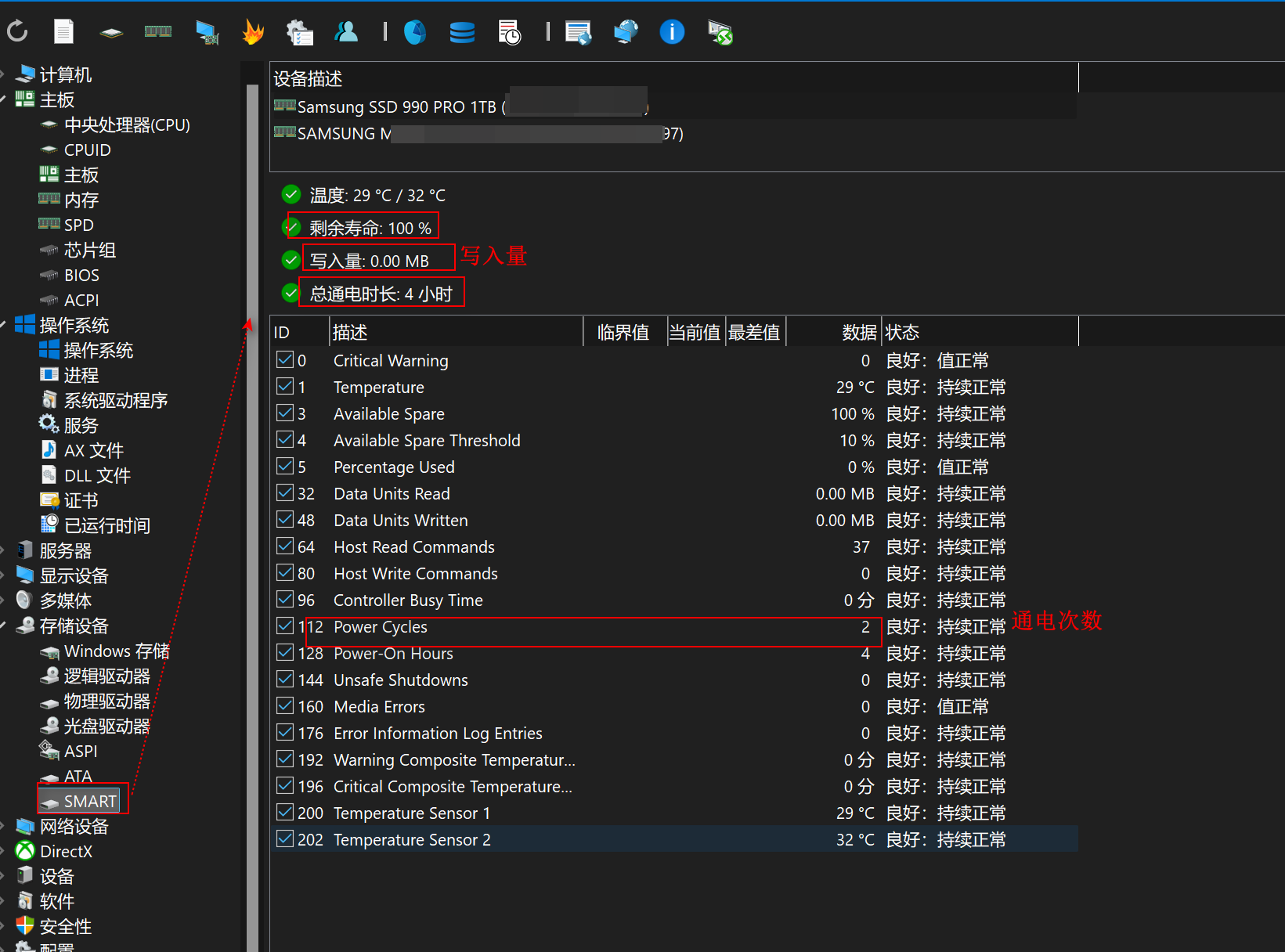
Task: Toggle Unsafe Shutdowns row checkbox
Action: tap(285, 680)
